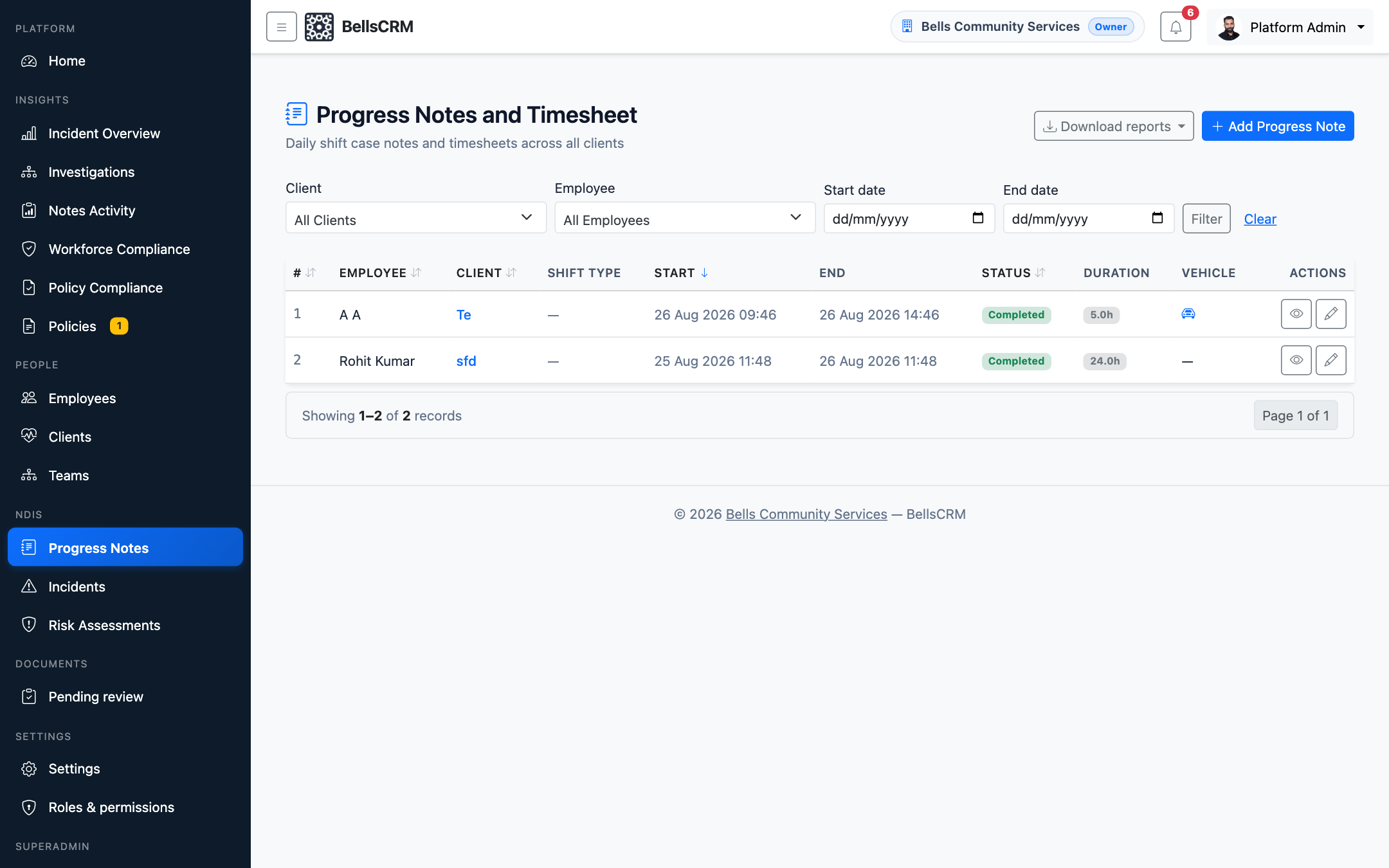This screenshot has height=868, width=1389.
Task: Open the All Employees dropdown
Action: [685, 218]
